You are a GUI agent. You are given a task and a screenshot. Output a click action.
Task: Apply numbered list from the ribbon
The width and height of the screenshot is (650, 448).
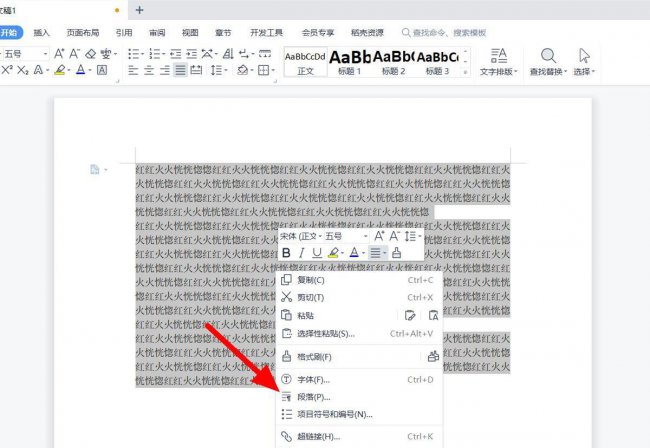[155, 54]
